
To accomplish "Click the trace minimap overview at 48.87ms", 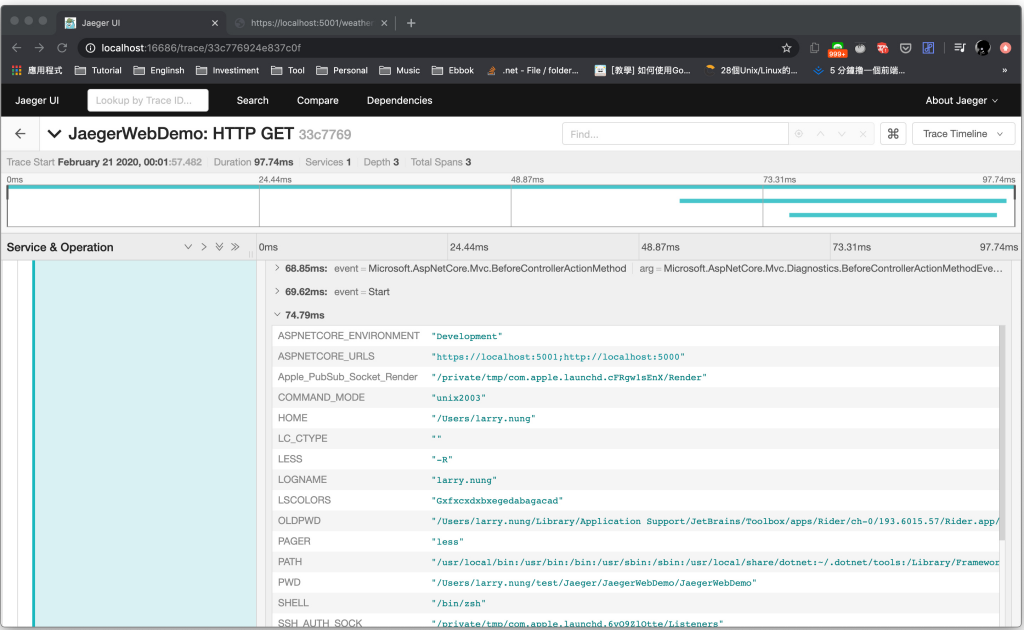I will 511,208.
